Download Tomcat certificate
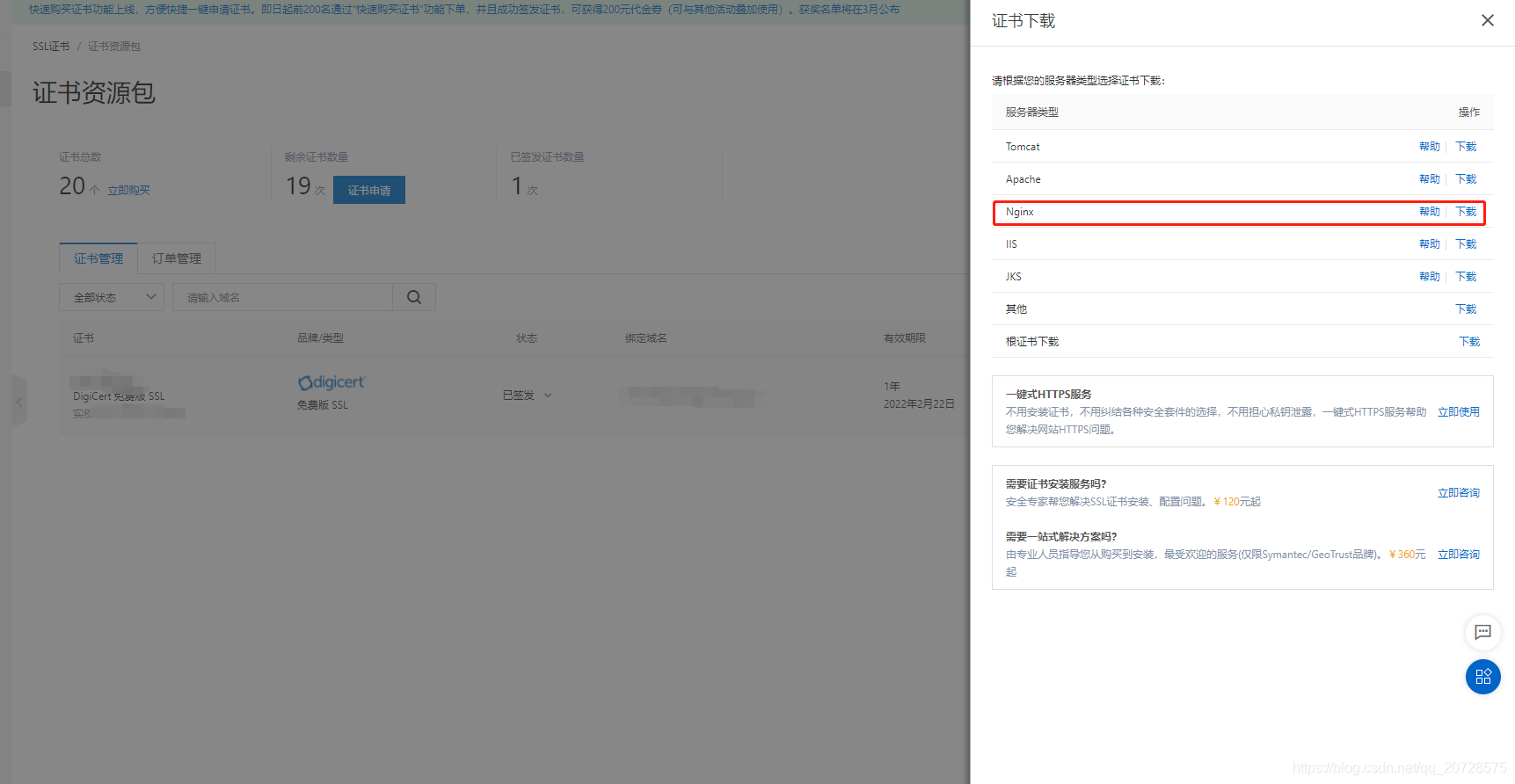The width and height of the screenshot is (1515, 784). (1466, 147)
